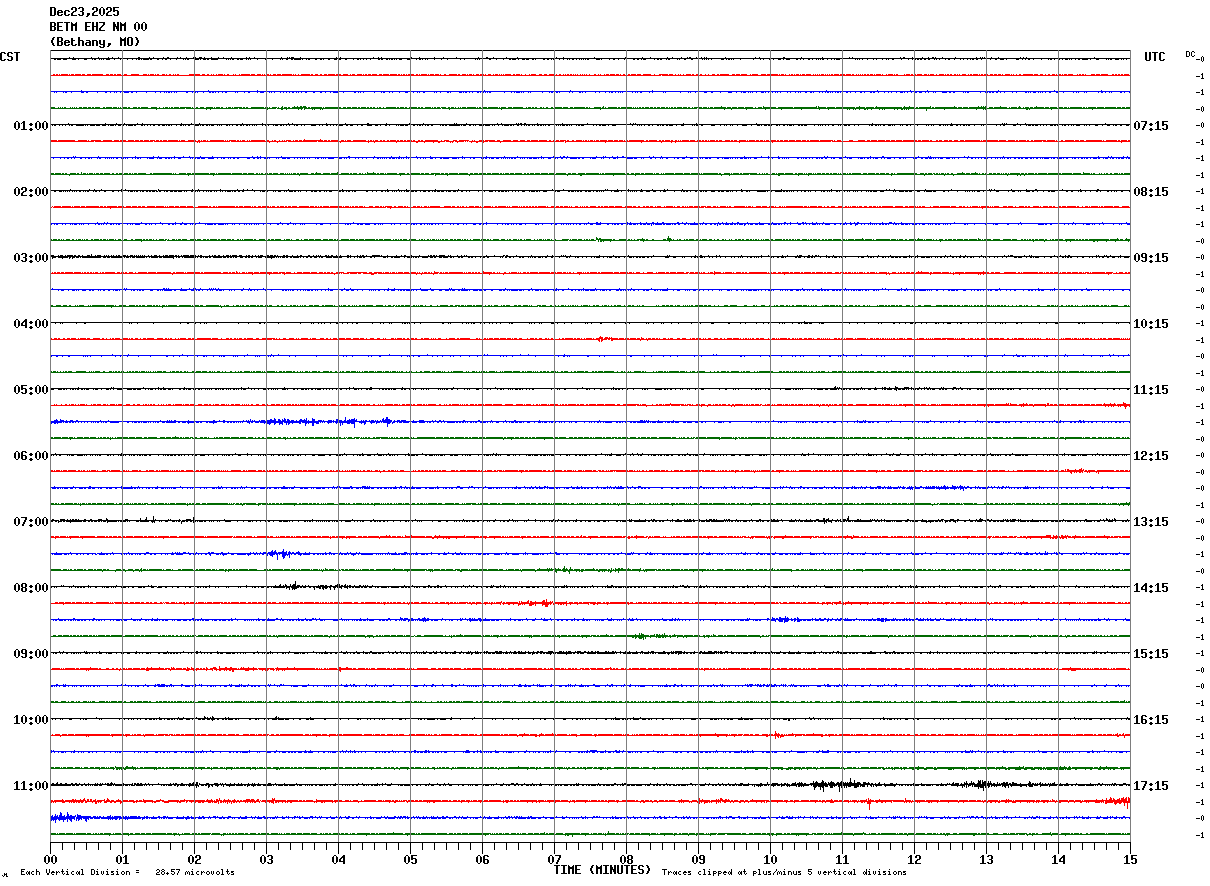Pick minute 04 on the time axis

338,859
